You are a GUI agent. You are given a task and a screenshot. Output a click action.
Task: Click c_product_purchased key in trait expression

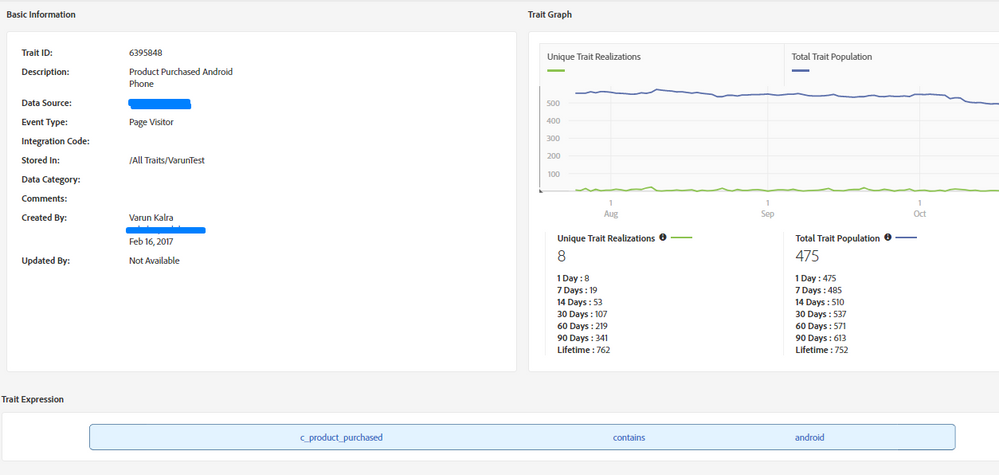341,437
